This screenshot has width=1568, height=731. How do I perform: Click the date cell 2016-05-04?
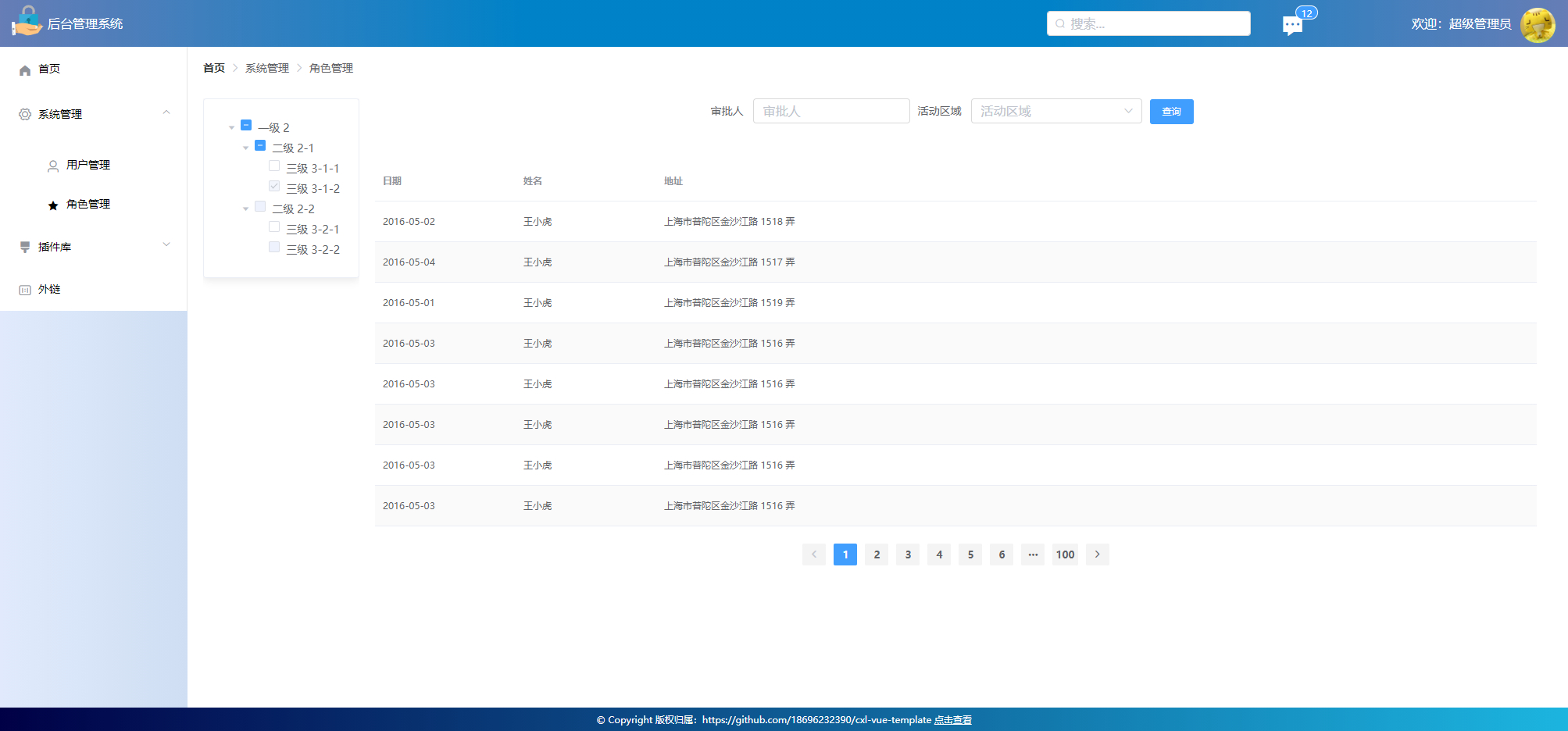[409, 262]
